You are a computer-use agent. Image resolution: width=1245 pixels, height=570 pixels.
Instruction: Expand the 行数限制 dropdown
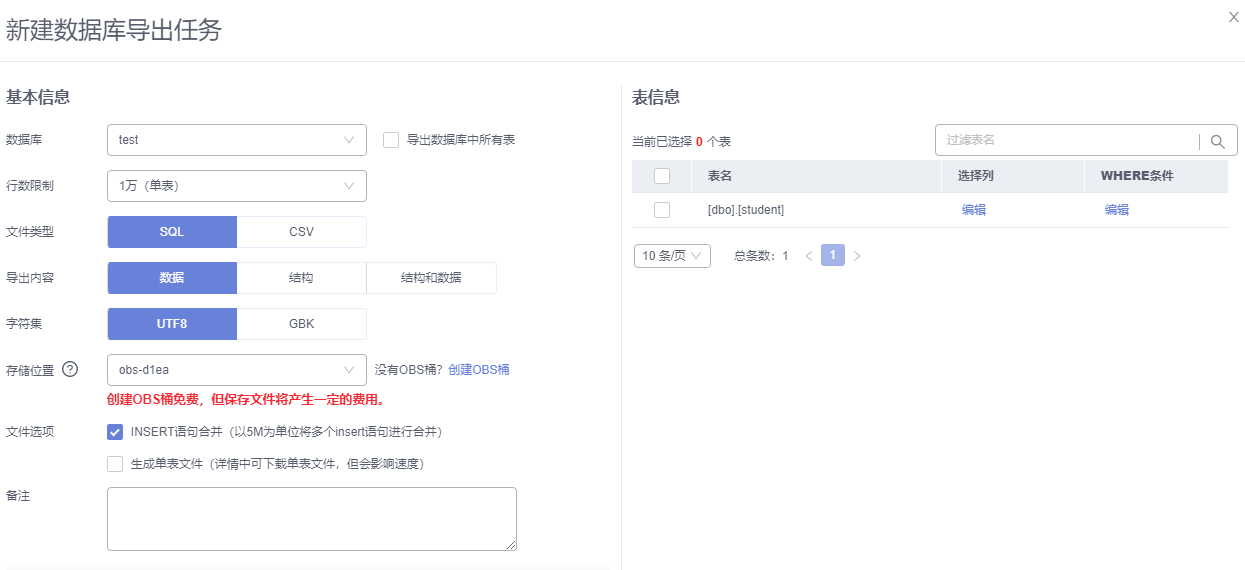237,186
